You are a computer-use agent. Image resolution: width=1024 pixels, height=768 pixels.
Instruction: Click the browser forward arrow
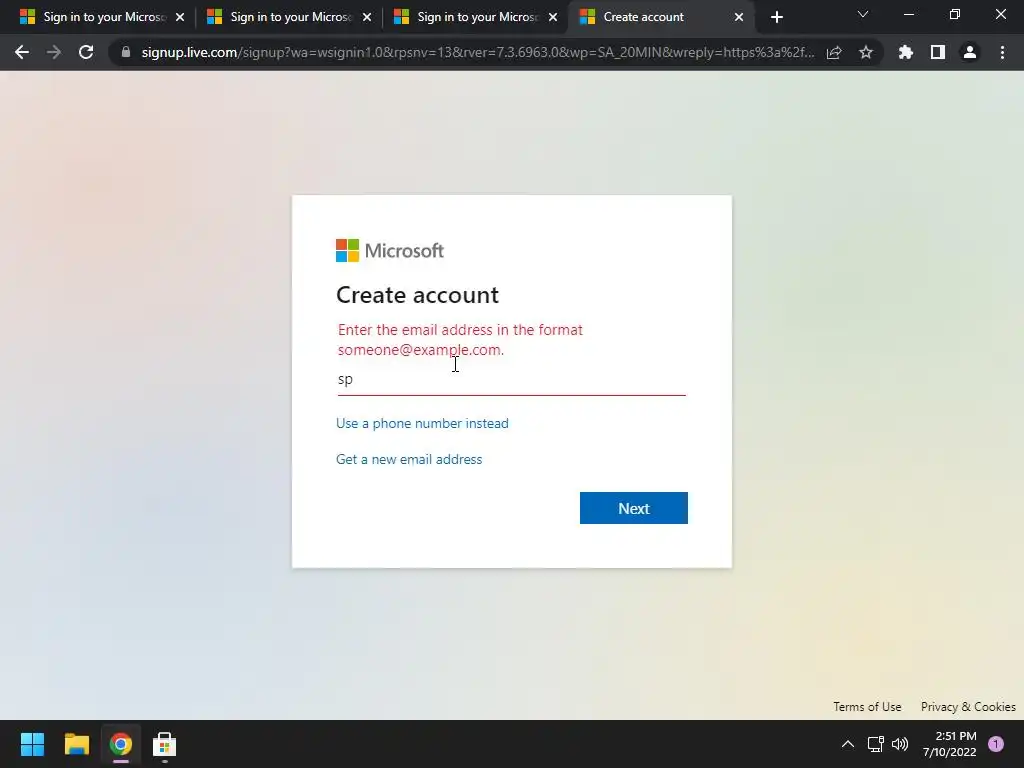[x=54, y=52]
